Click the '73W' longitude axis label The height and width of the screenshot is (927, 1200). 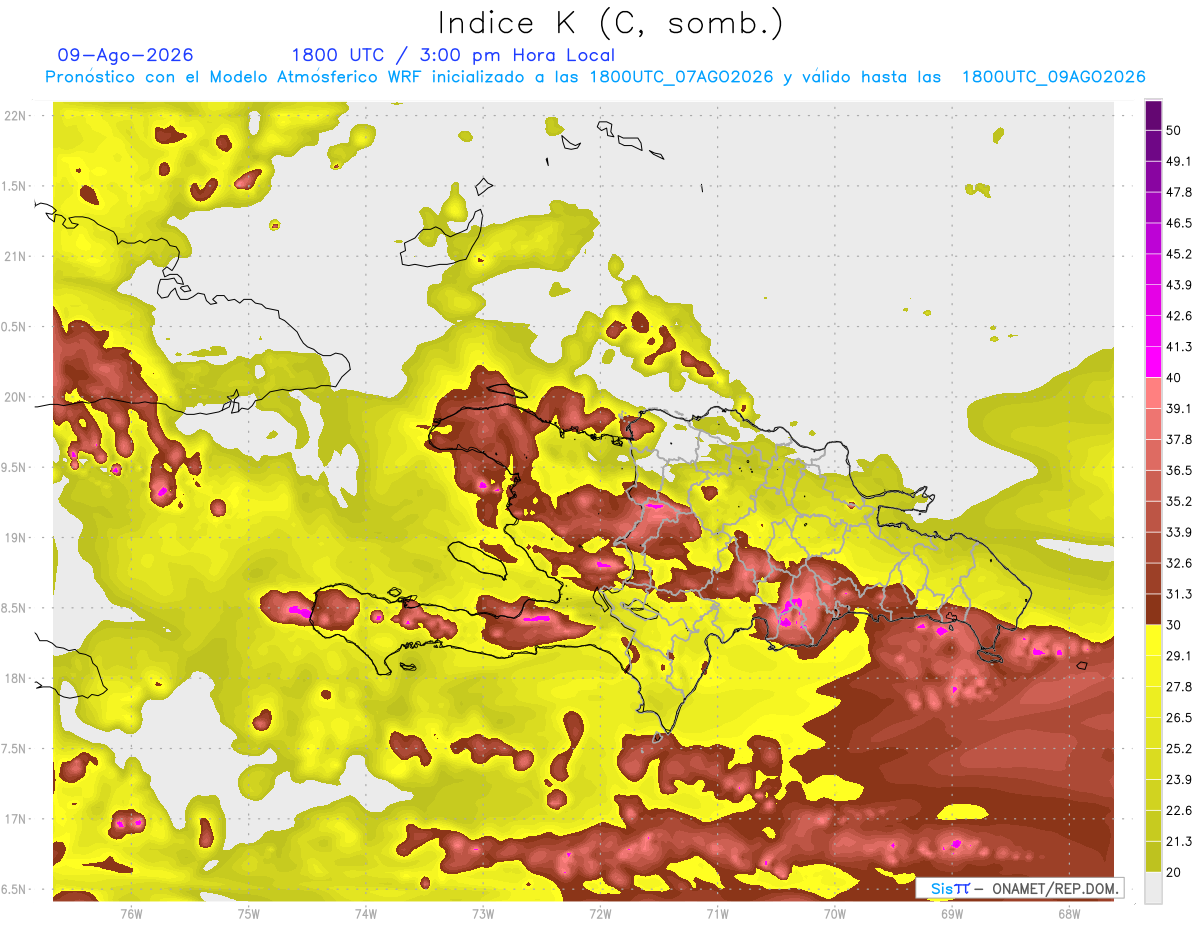point(483,914)
